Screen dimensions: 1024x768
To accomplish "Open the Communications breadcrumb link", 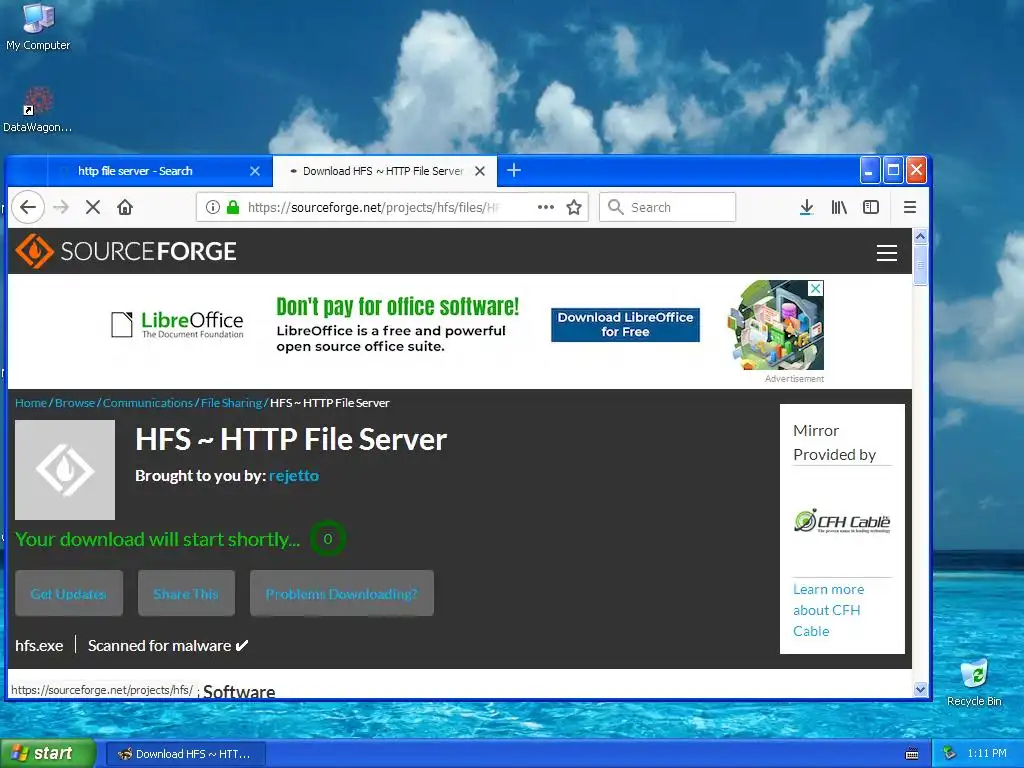I will click(148, 403).
